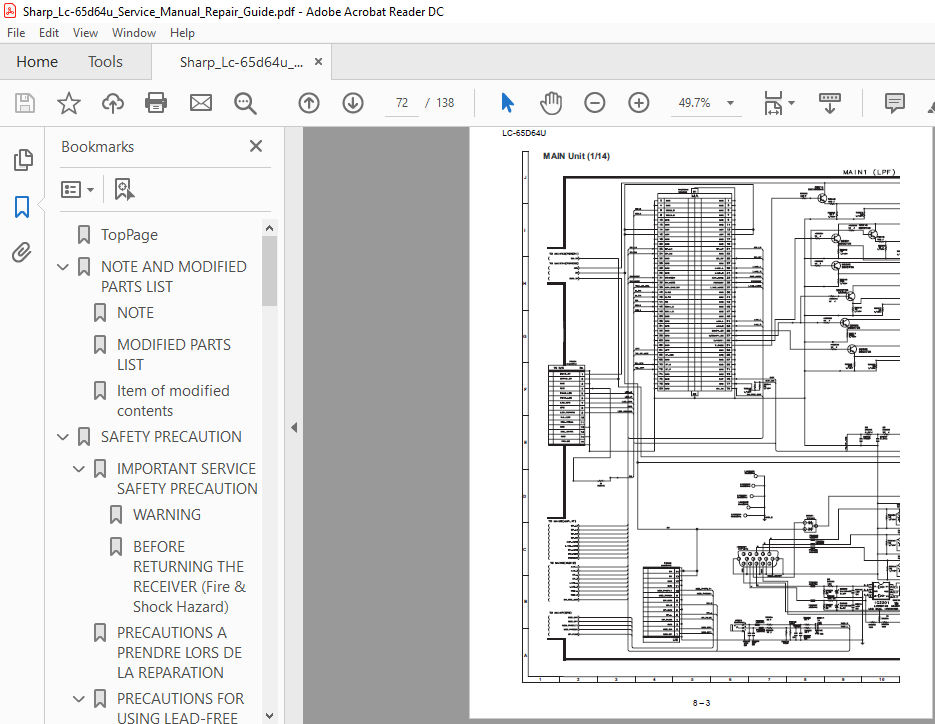Add a comment note icon
This screenshot has height=724, width=935.
pos(894,103)
